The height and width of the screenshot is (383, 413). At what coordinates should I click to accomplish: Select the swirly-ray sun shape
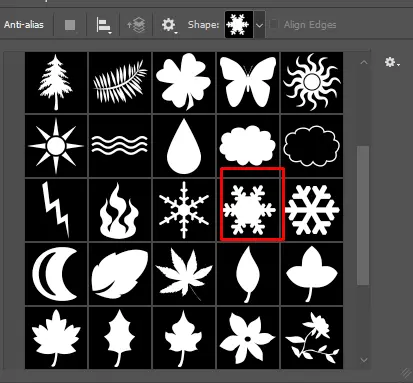pyautogui.click(x=312, y=82)
